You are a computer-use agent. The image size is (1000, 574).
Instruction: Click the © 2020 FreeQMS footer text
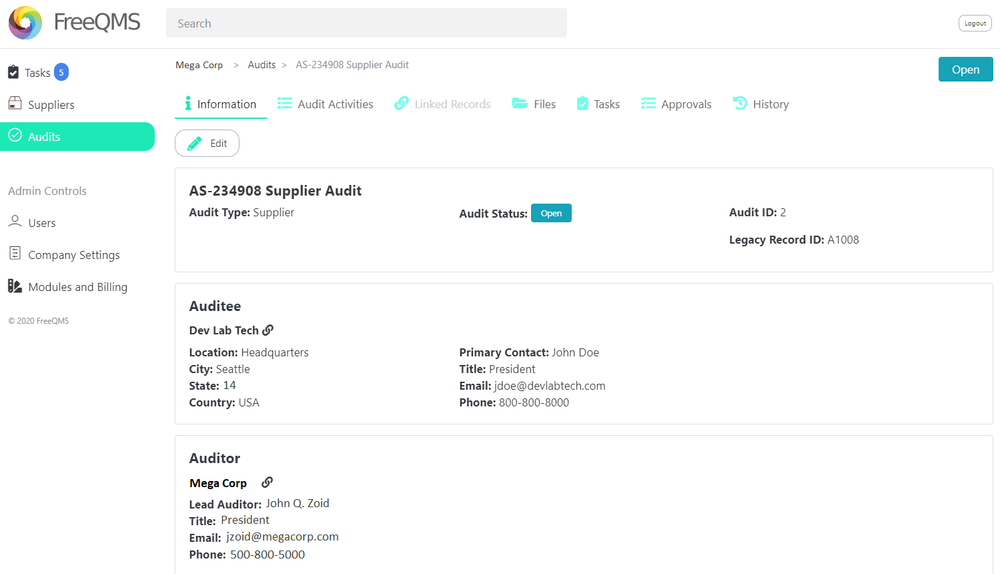(38, 321)
